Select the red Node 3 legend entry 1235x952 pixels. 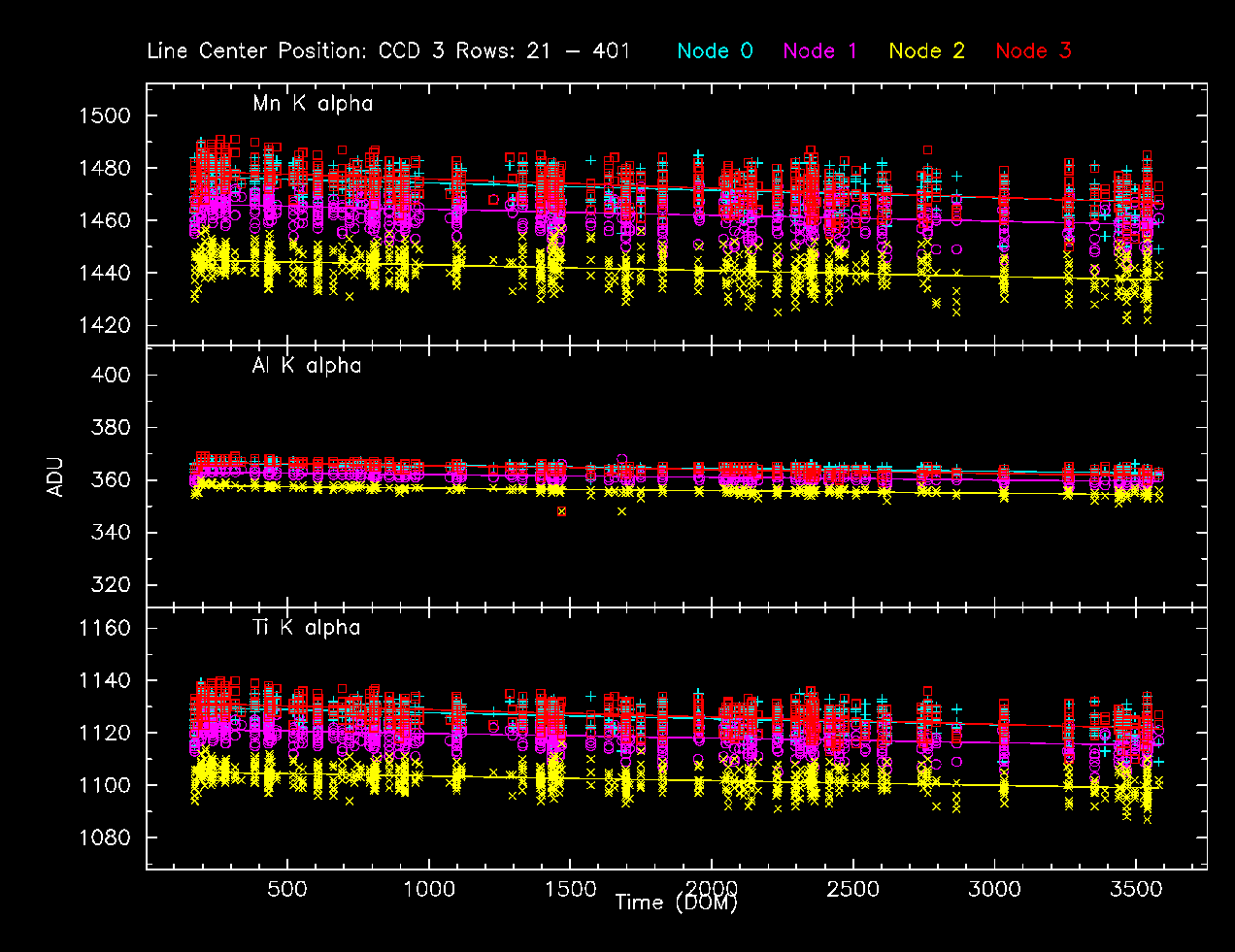click(x=1033, y=51)
